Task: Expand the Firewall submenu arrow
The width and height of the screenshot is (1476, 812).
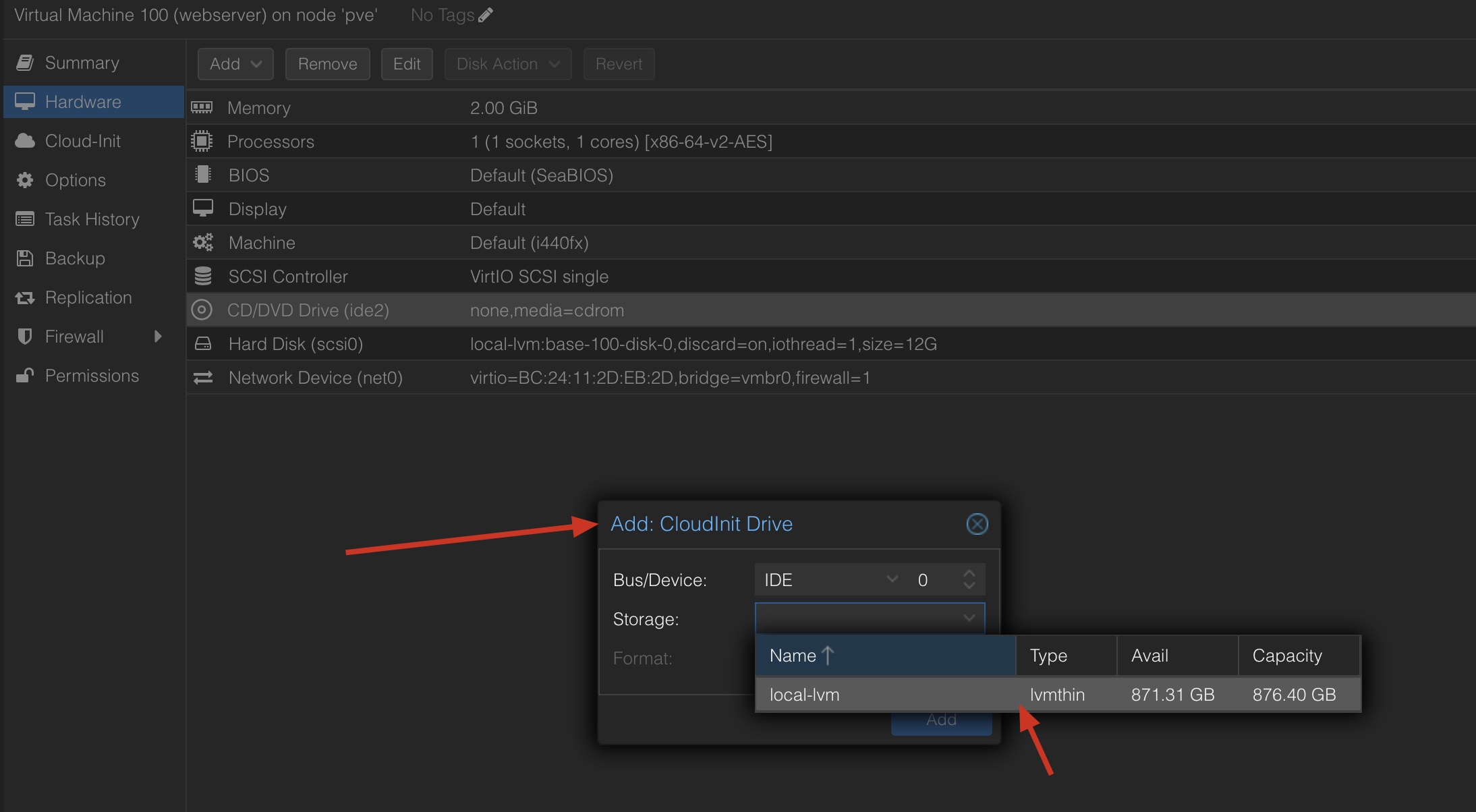Action: point(158,337)
